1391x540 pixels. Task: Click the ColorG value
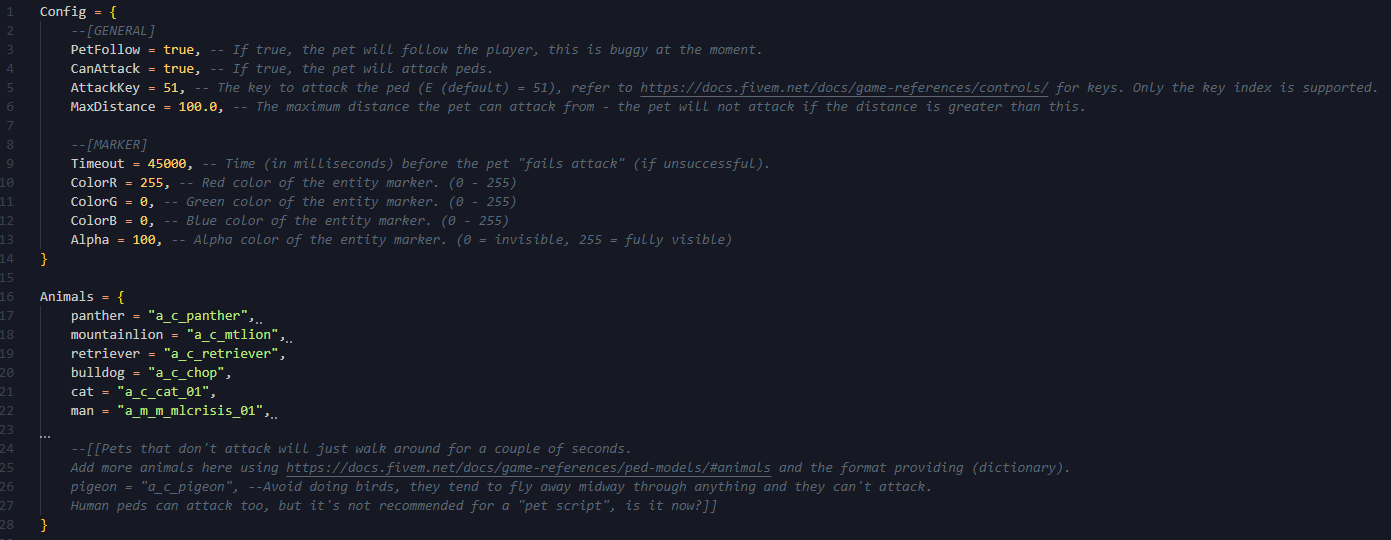[143, 202]
